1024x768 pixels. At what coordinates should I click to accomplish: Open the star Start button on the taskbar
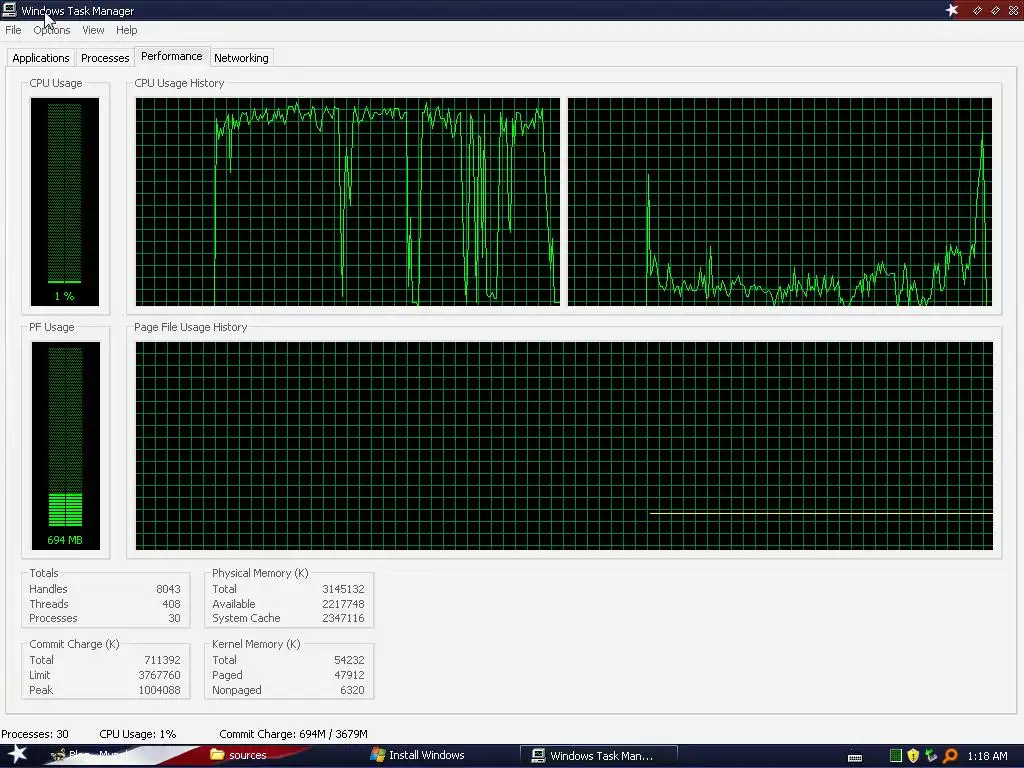pyautogui.click(x=16, y=755)
